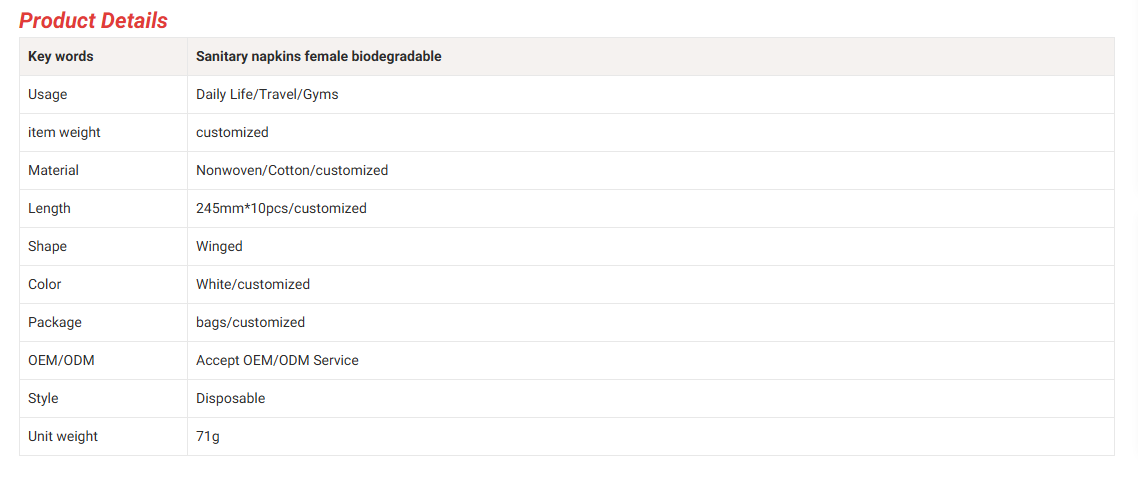The height and width of the screenshot is (478, 1138).
Task: Click the 'Disposable' value cell
Action: coord(230,398)
